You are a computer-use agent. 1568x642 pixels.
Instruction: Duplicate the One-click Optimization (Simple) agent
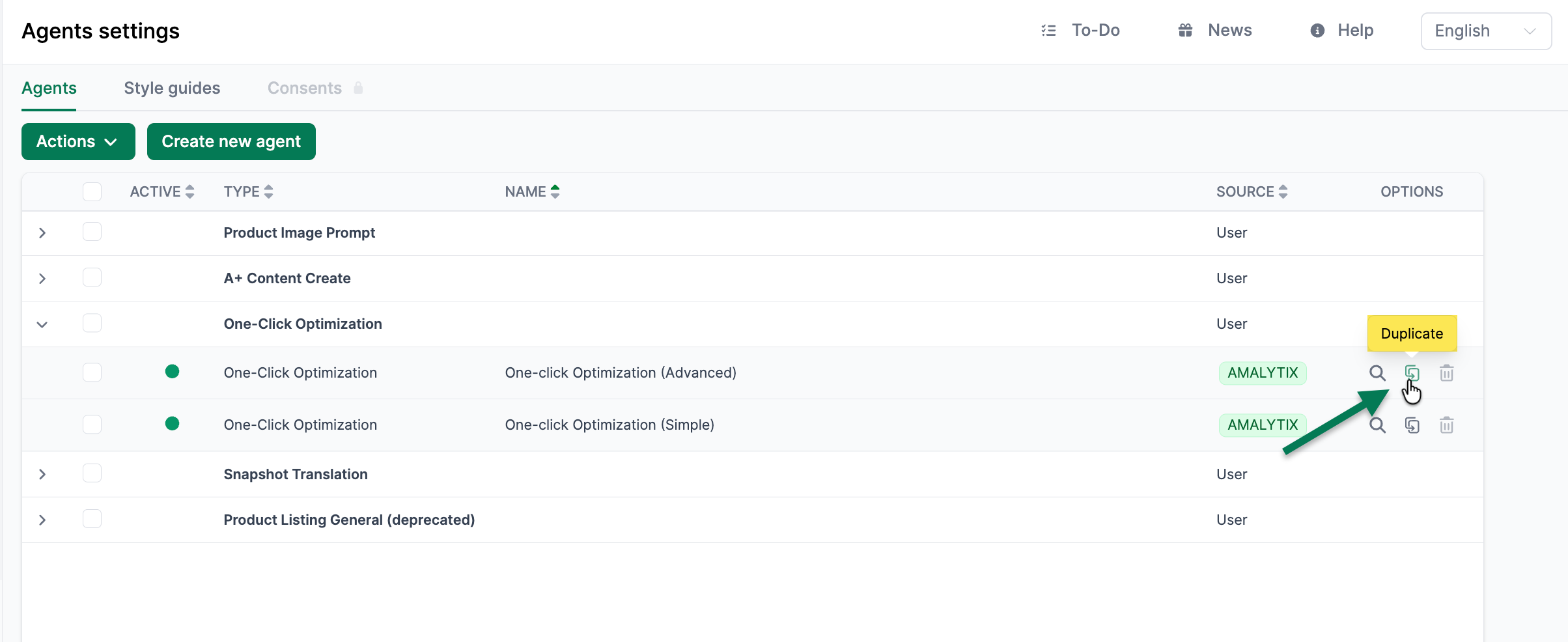(x=1412, y=425)
